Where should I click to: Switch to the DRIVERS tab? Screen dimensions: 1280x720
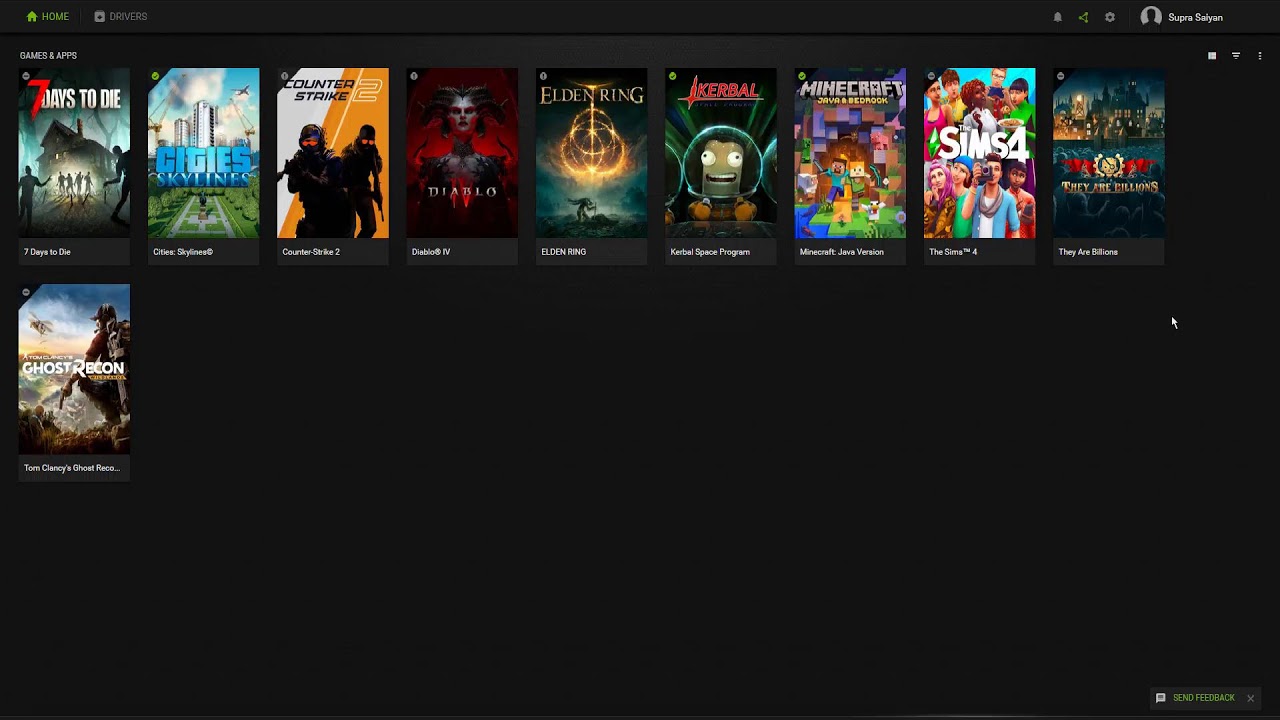(x=120, y=17)
